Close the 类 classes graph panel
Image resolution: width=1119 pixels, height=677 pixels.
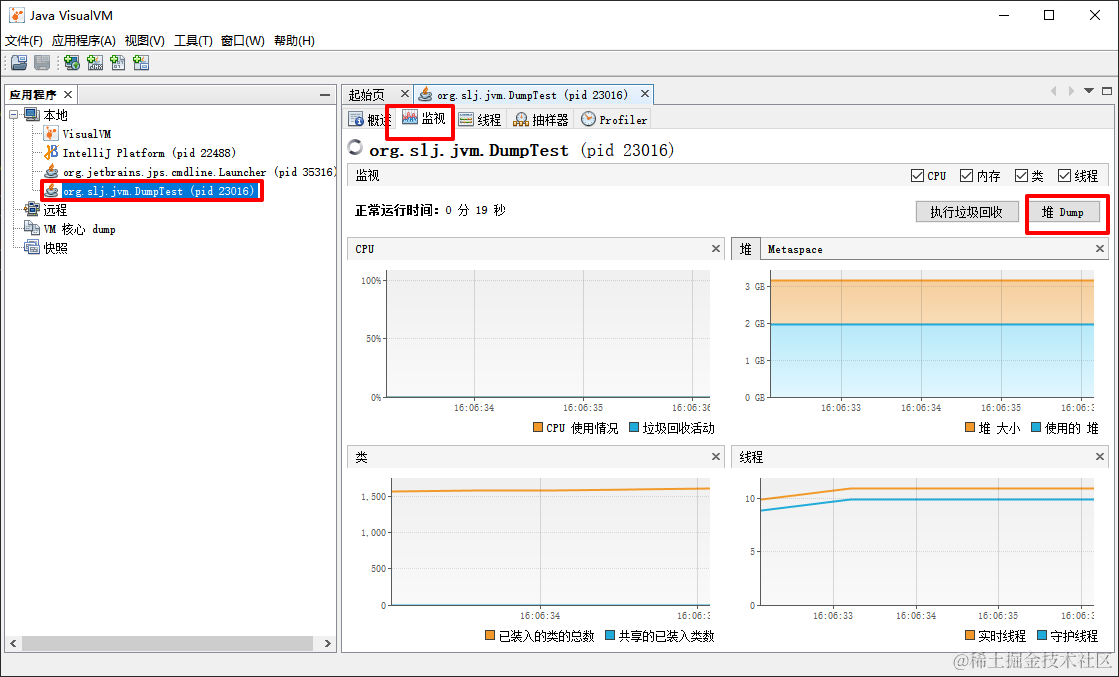[716, 457]
